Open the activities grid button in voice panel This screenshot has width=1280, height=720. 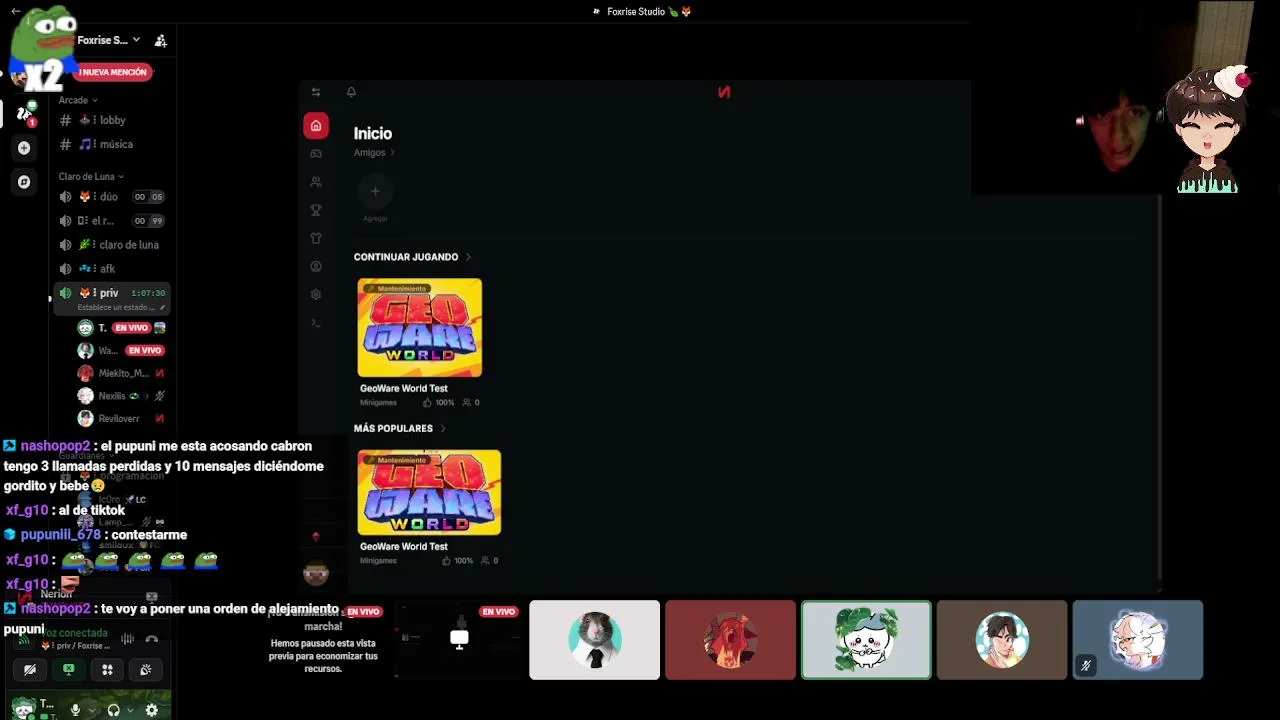(107, 670)
